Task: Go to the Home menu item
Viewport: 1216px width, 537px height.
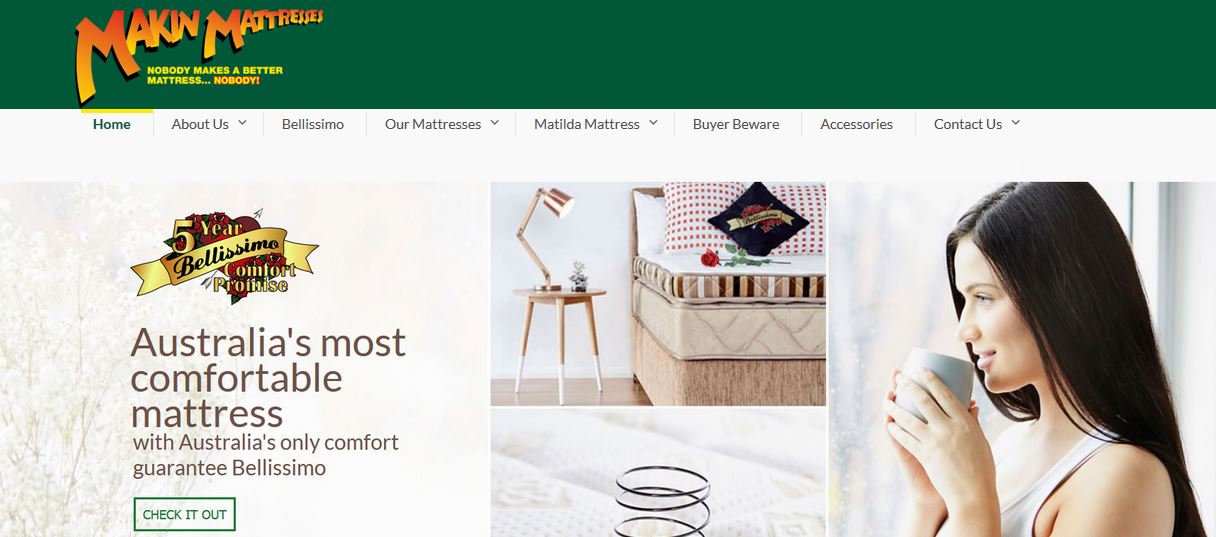Action: pyautogui.click(x=112, y=124)
